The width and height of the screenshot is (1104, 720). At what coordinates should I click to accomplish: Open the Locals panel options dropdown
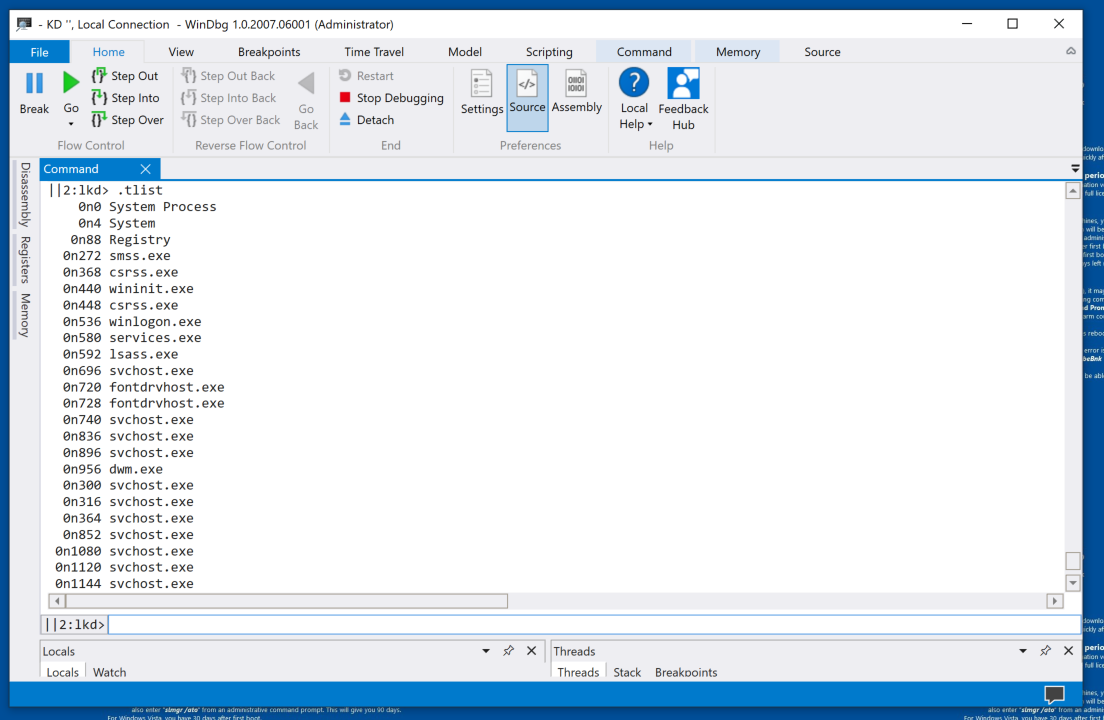(485, 651)
